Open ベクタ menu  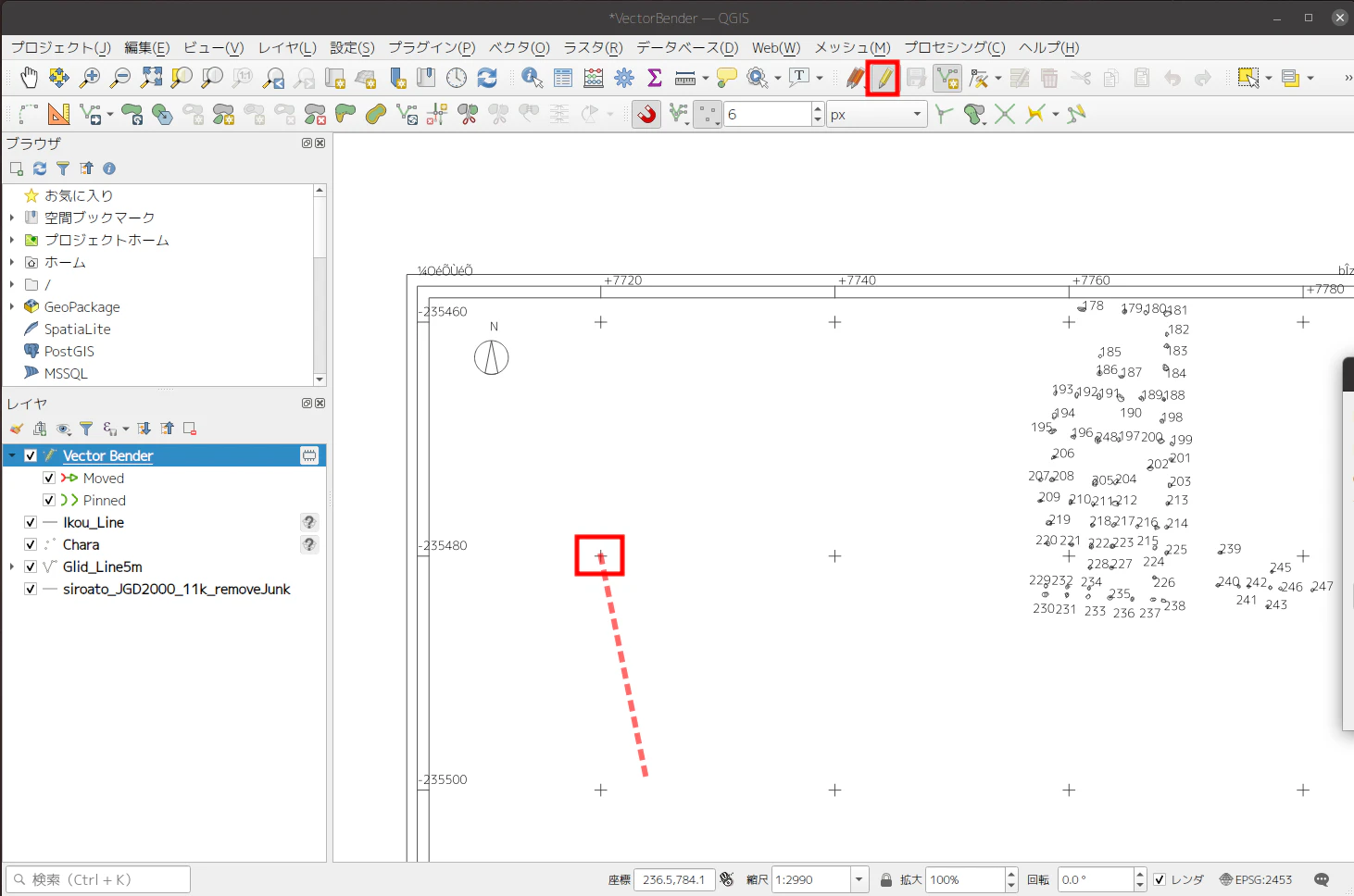(520, 47)
